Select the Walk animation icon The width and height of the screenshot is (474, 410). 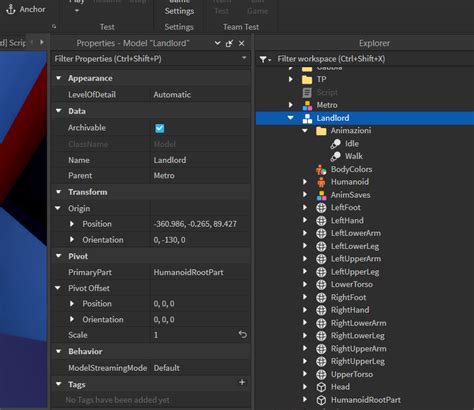pyautogui.click(x=335, y=156)
